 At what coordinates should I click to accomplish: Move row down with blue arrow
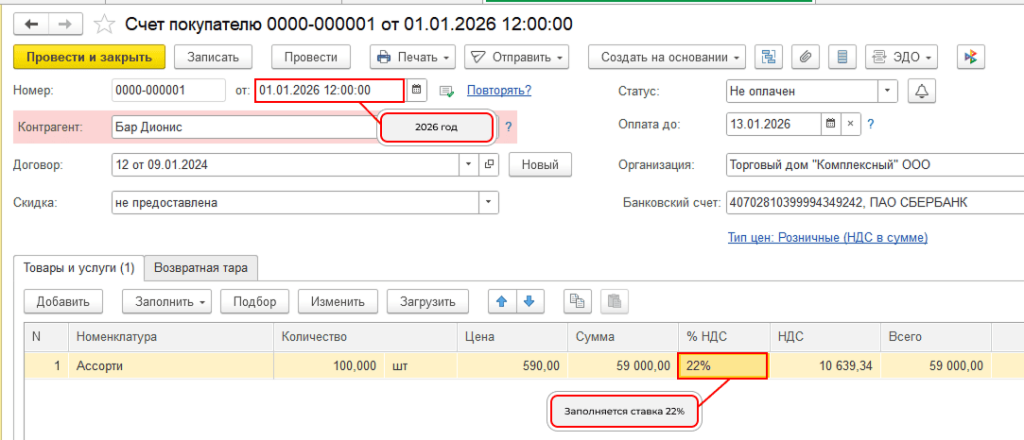point(529,300)
